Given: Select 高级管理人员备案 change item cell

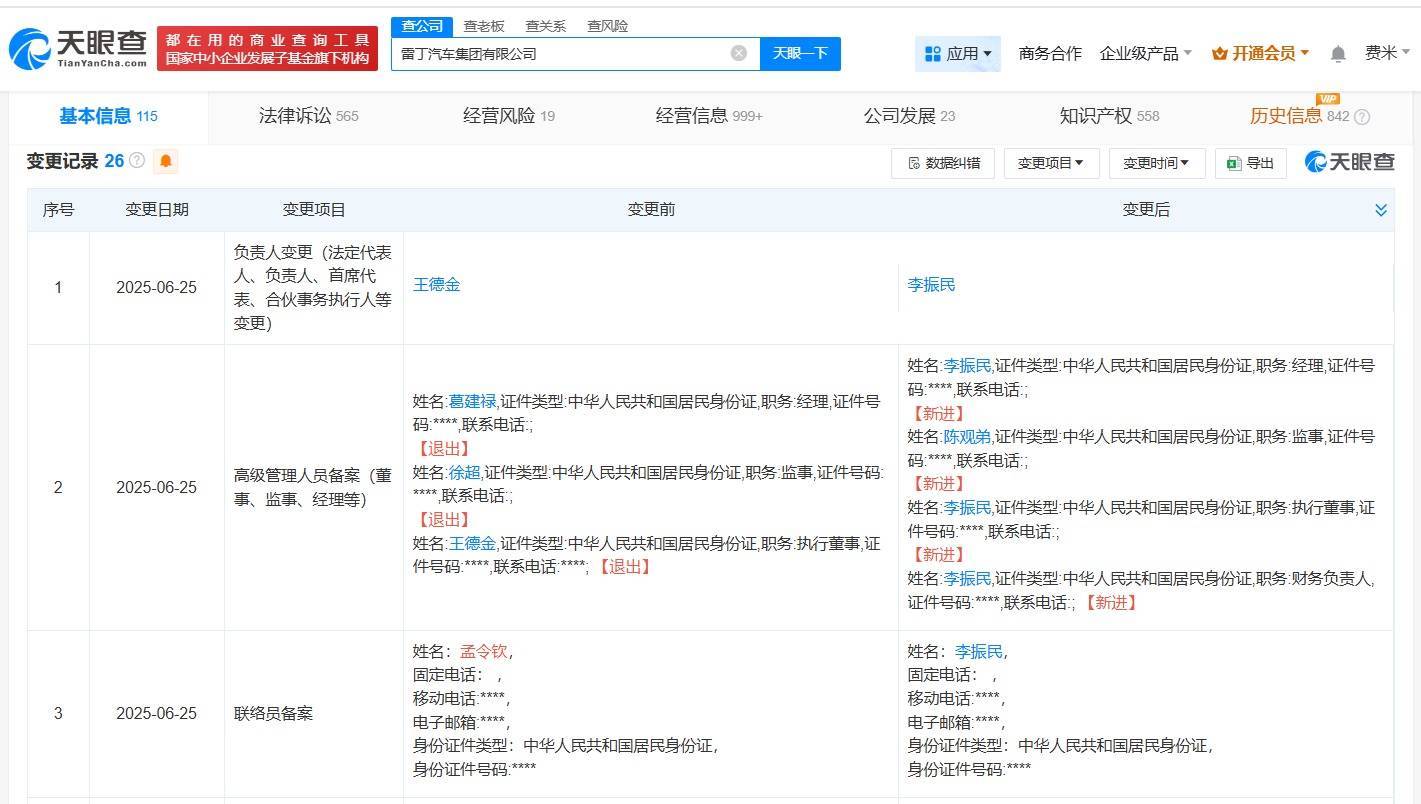Looking at the screenshot, I should click(x=313, y=487).
